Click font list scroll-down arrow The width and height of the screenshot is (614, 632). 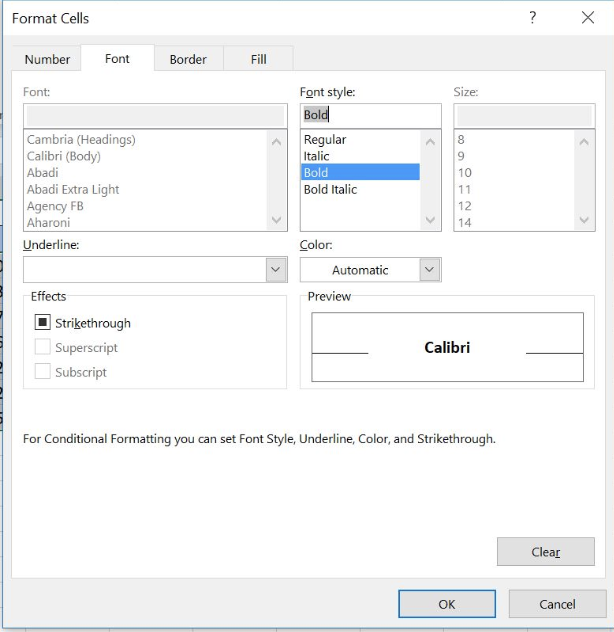(x=277, y=220)
